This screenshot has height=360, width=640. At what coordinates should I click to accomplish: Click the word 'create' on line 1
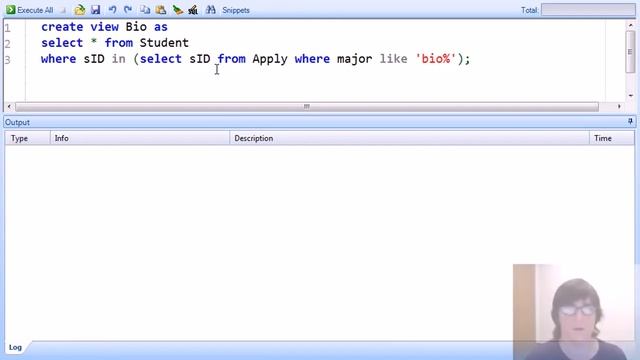[62, 27]
